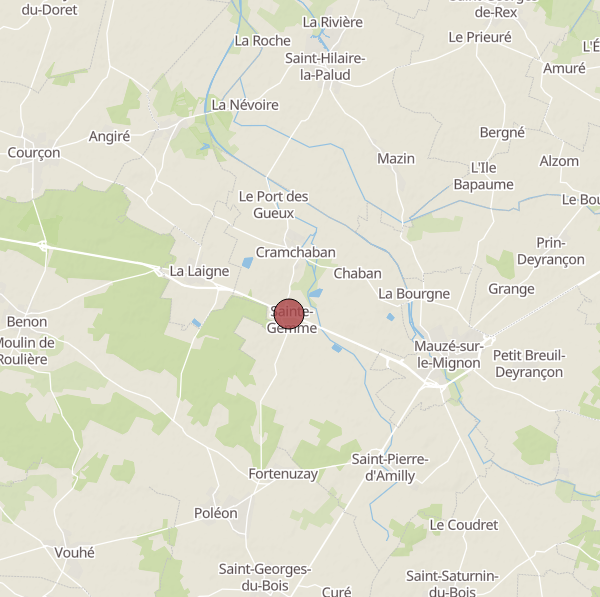Click the Angiré village label

pos(109,137)
